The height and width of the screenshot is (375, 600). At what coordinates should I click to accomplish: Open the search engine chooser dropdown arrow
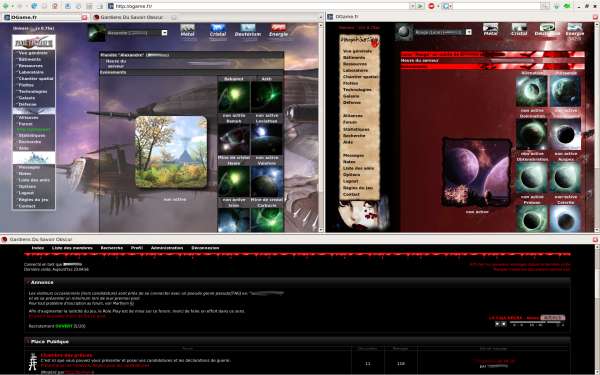point(451,6)
